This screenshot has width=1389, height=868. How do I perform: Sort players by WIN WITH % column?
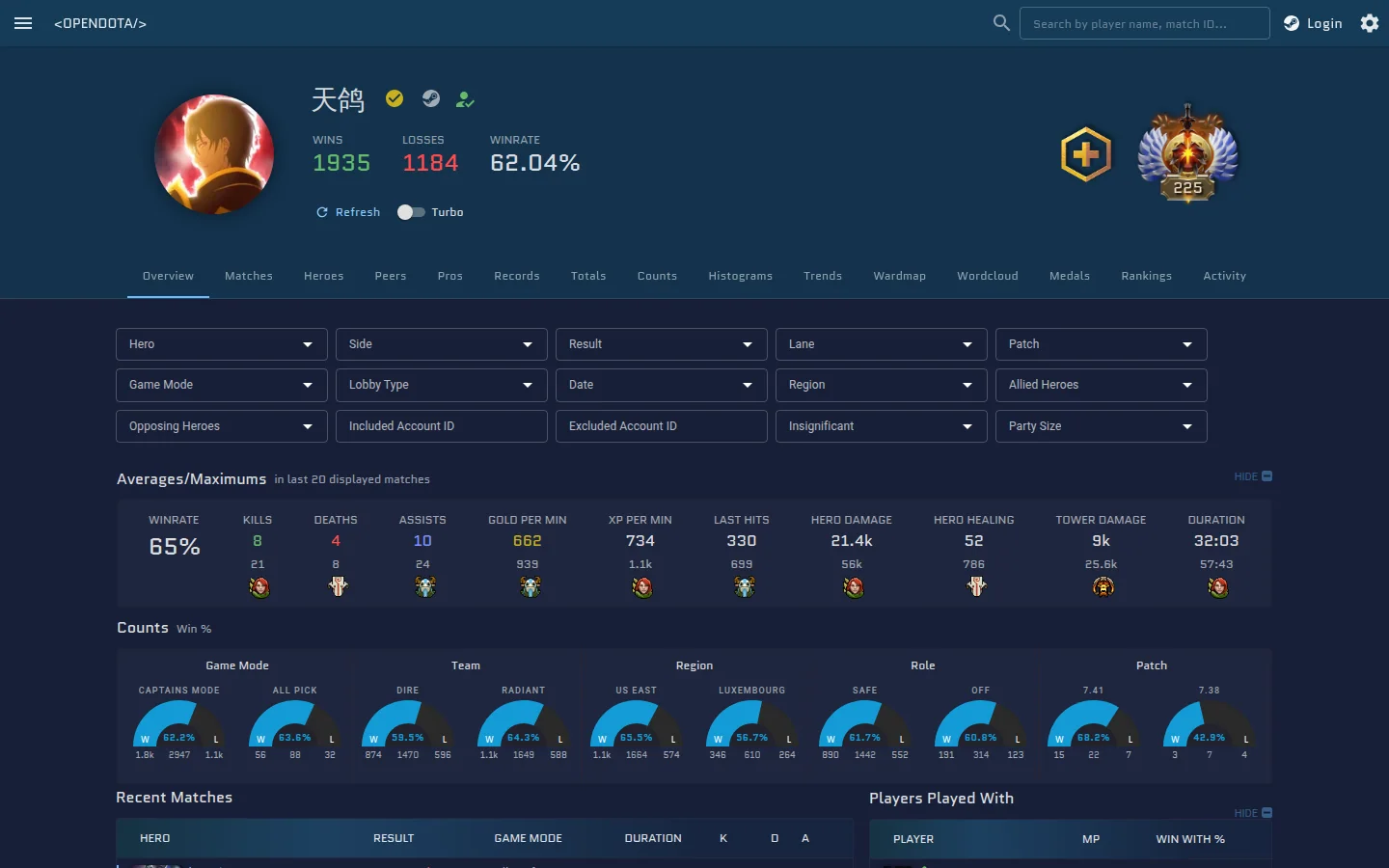click(x=1190, y=839)
